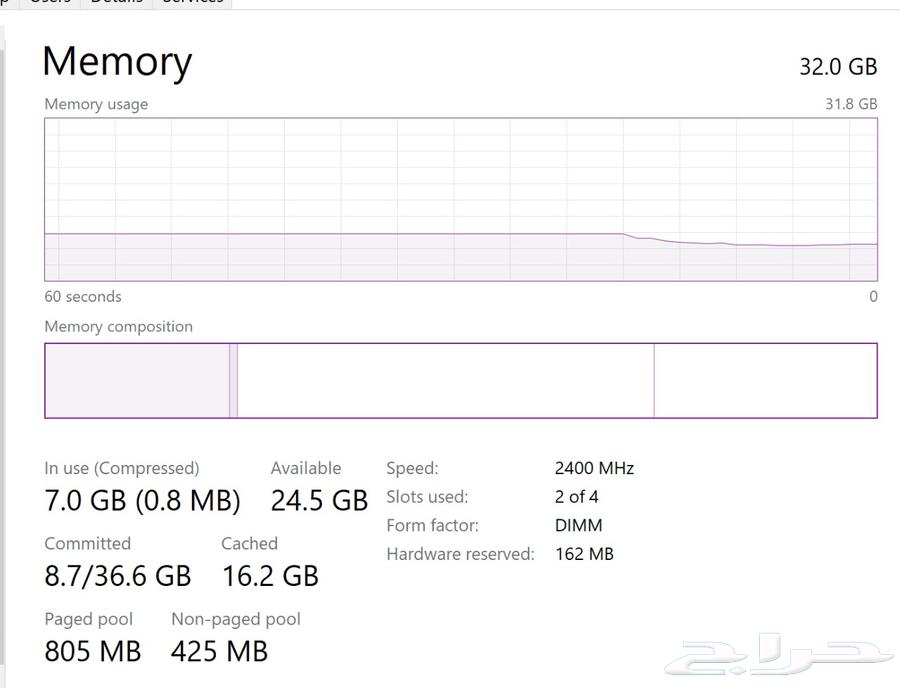Click the thin modified-memory segment in composition bar

[x=233, y=380]
